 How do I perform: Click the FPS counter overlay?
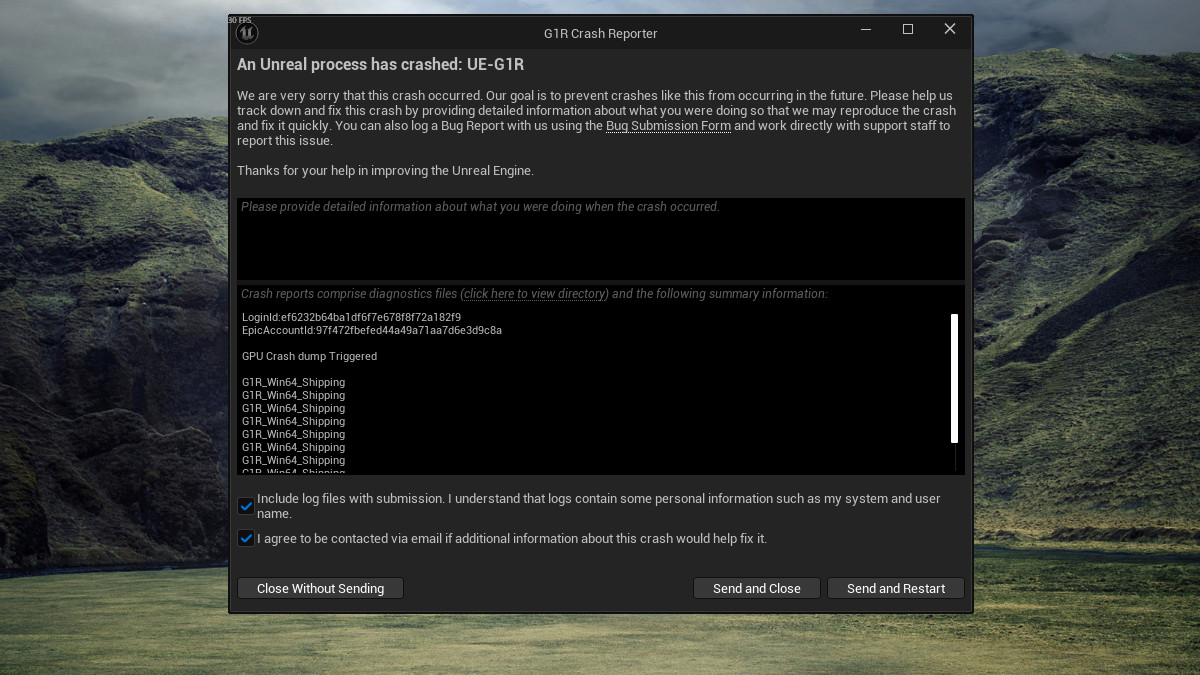tap(239, 20)
